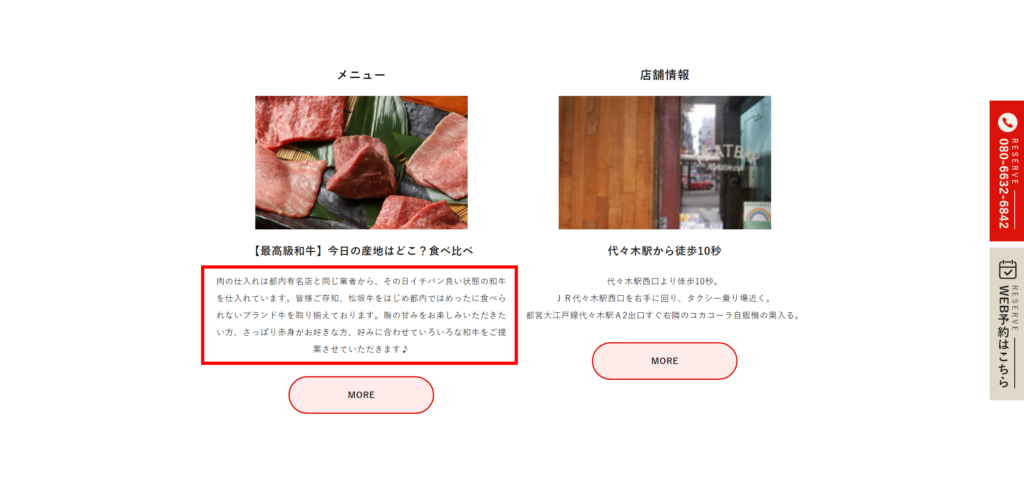This screenshot has height=502, width=1024.
Task: Click RESERVE label on red phone banner
Action: pyautogui.click(x=1015, y=162)
